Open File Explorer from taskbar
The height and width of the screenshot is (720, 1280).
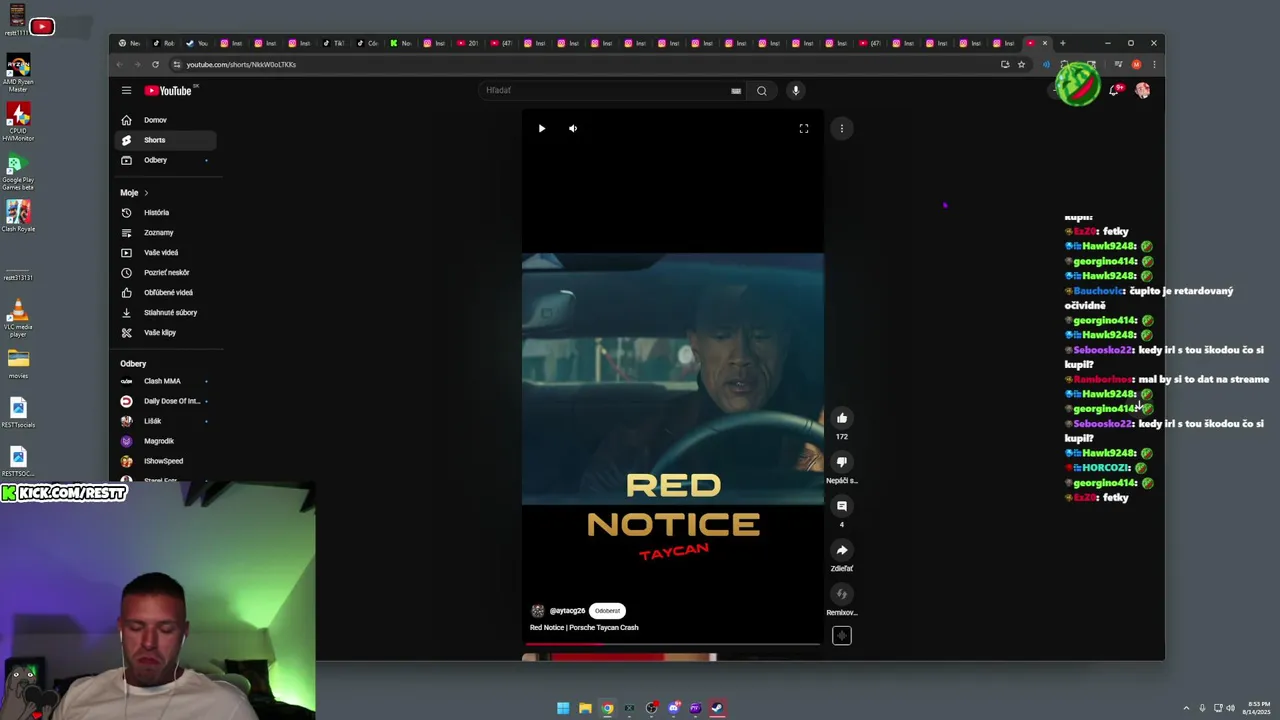click(585, 708)
